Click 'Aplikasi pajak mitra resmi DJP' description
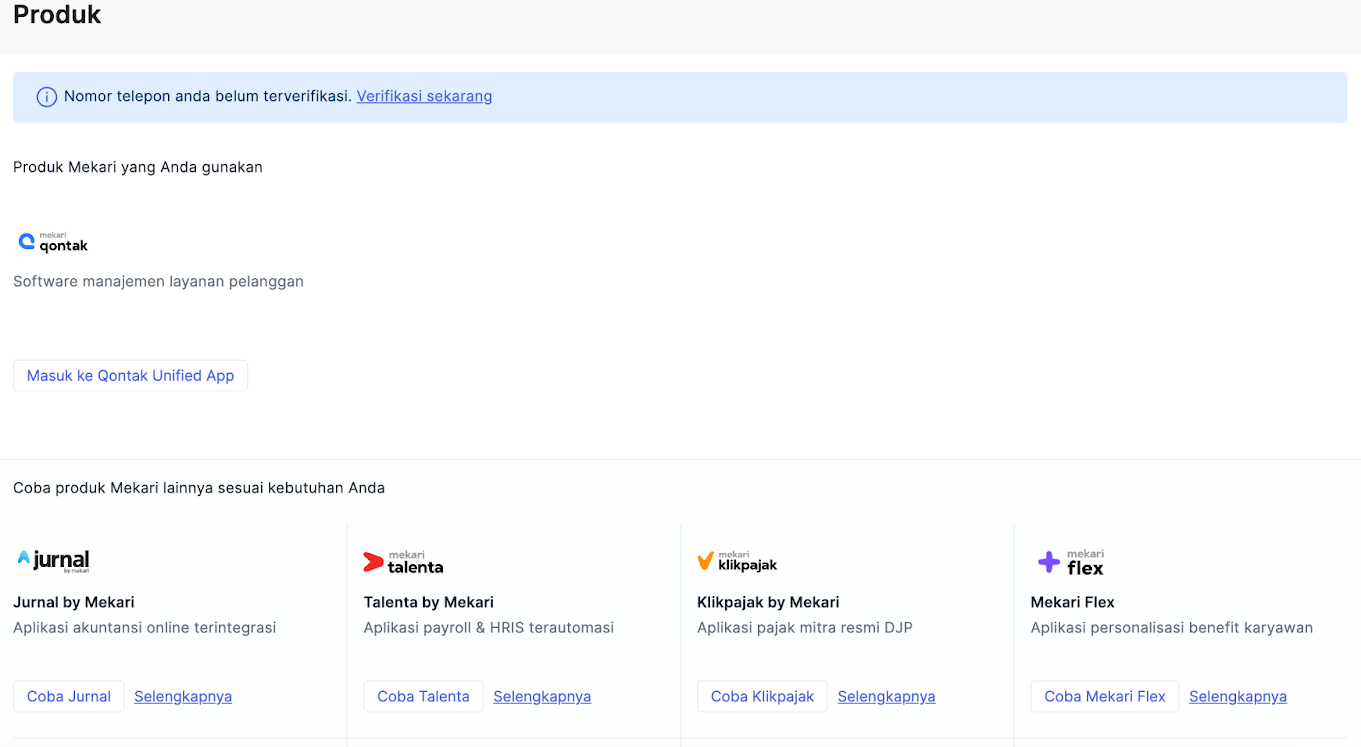Screen dimensions: 1361x747 pos(805,628)
